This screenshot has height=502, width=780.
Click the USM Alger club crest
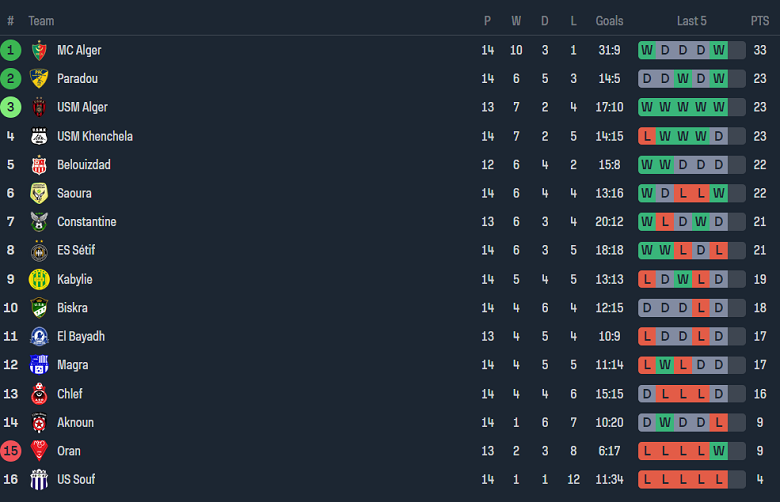click(39, 107)
